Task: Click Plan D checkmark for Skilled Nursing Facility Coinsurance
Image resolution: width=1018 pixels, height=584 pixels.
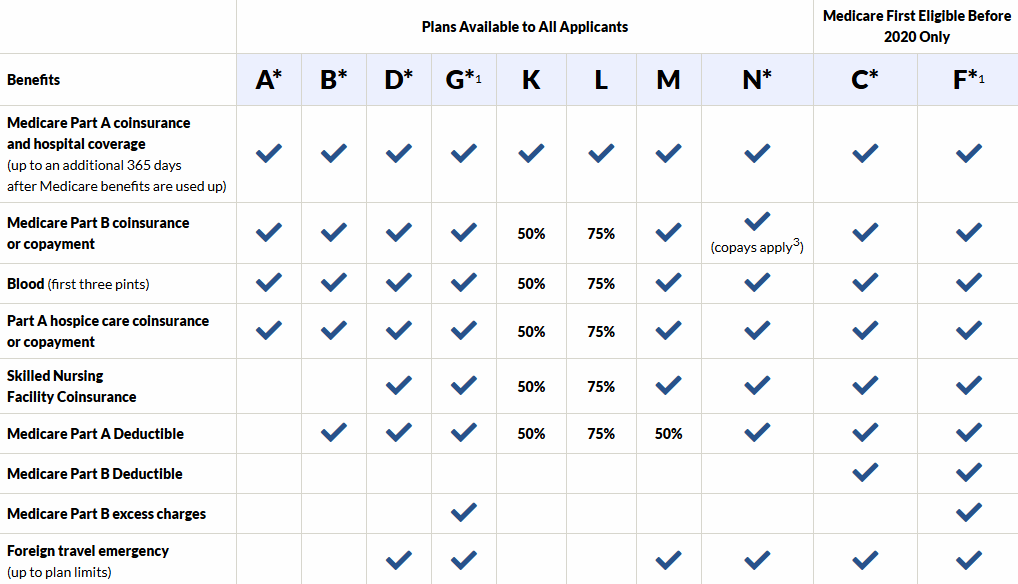Action: pos(399,385)
